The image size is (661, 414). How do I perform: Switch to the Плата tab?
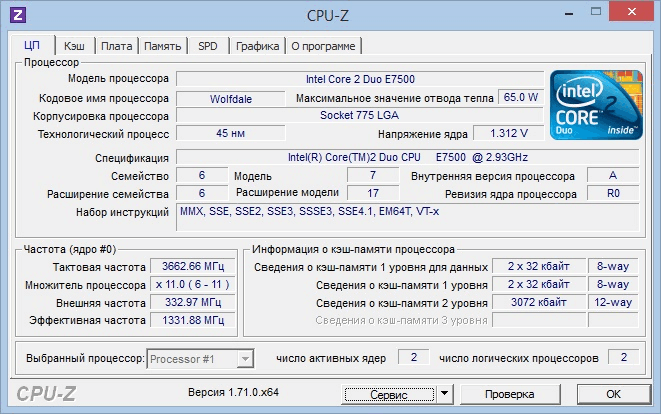pos(116,45)
